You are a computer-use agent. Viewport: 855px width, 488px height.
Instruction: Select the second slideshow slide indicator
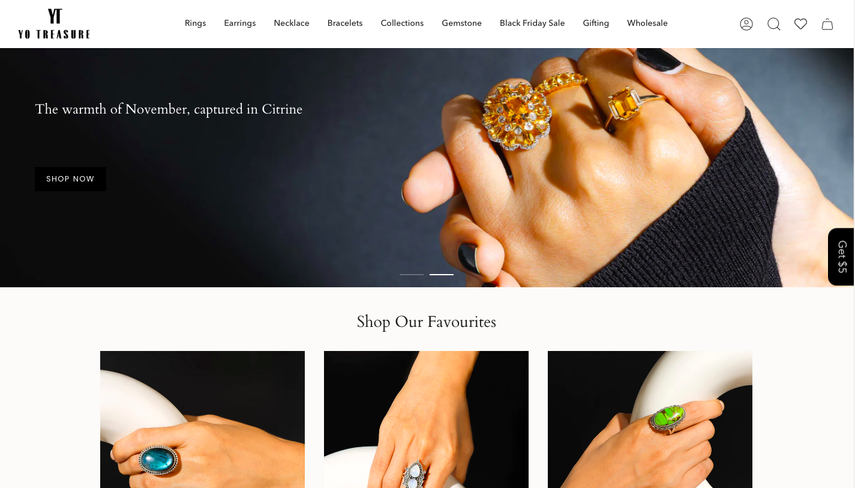tap(442, 274)
